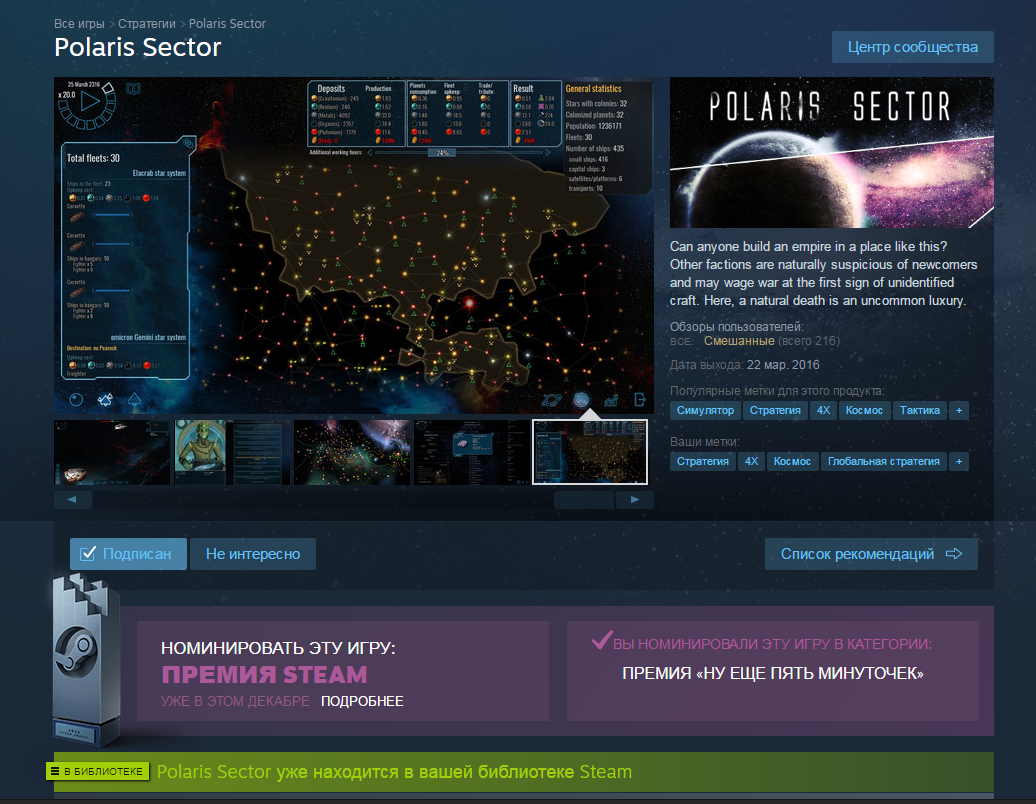Select the first screenshot thumbnail with spaceship
Image resolution: width=1036 pixels, height=804 pixels.
pos(112,453)
